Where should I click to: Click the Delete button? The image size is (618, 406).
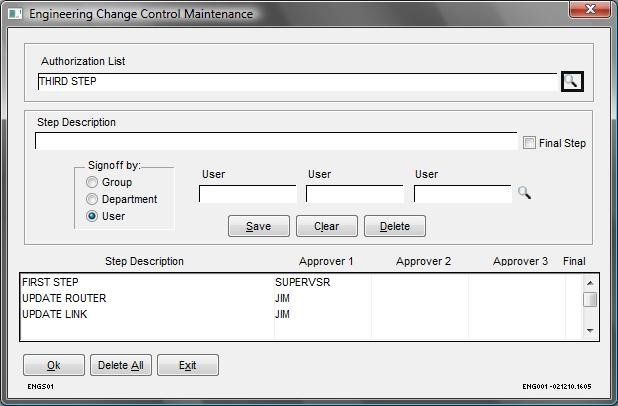(395, 226)
